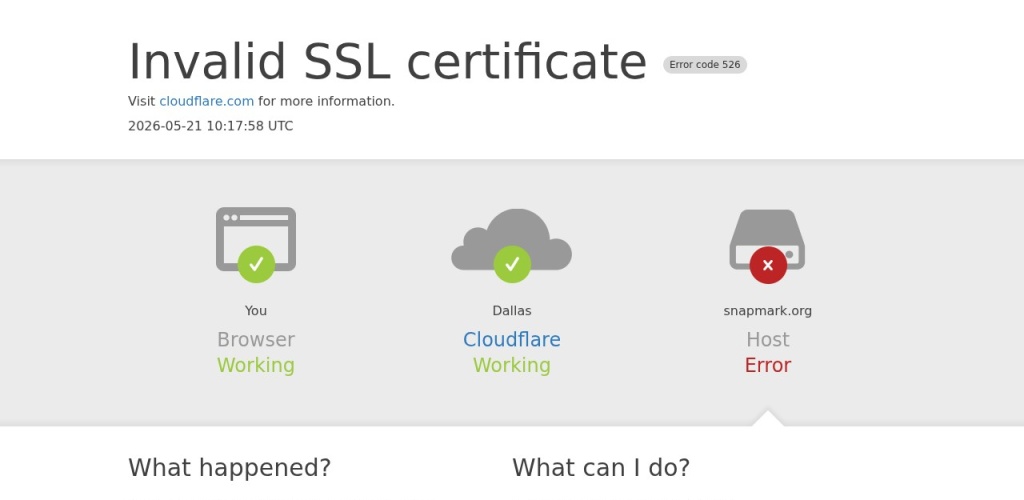Click the snapmark.org host name
1024x500 pixels.
767,311
